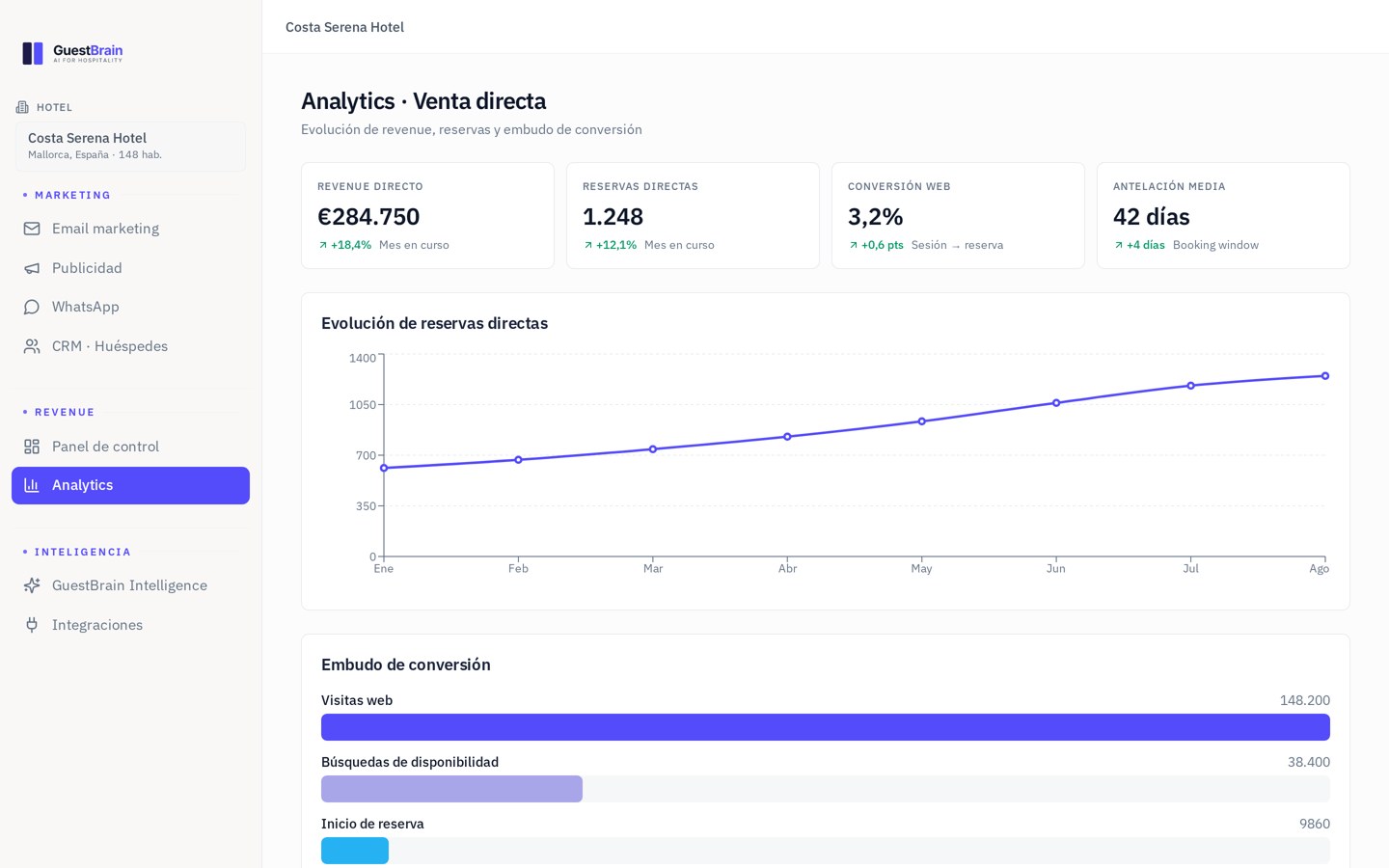This screenshot has width=1389, height=868.
Task: Click the Integraciones plug icon
Action: (x=32, y=625)
